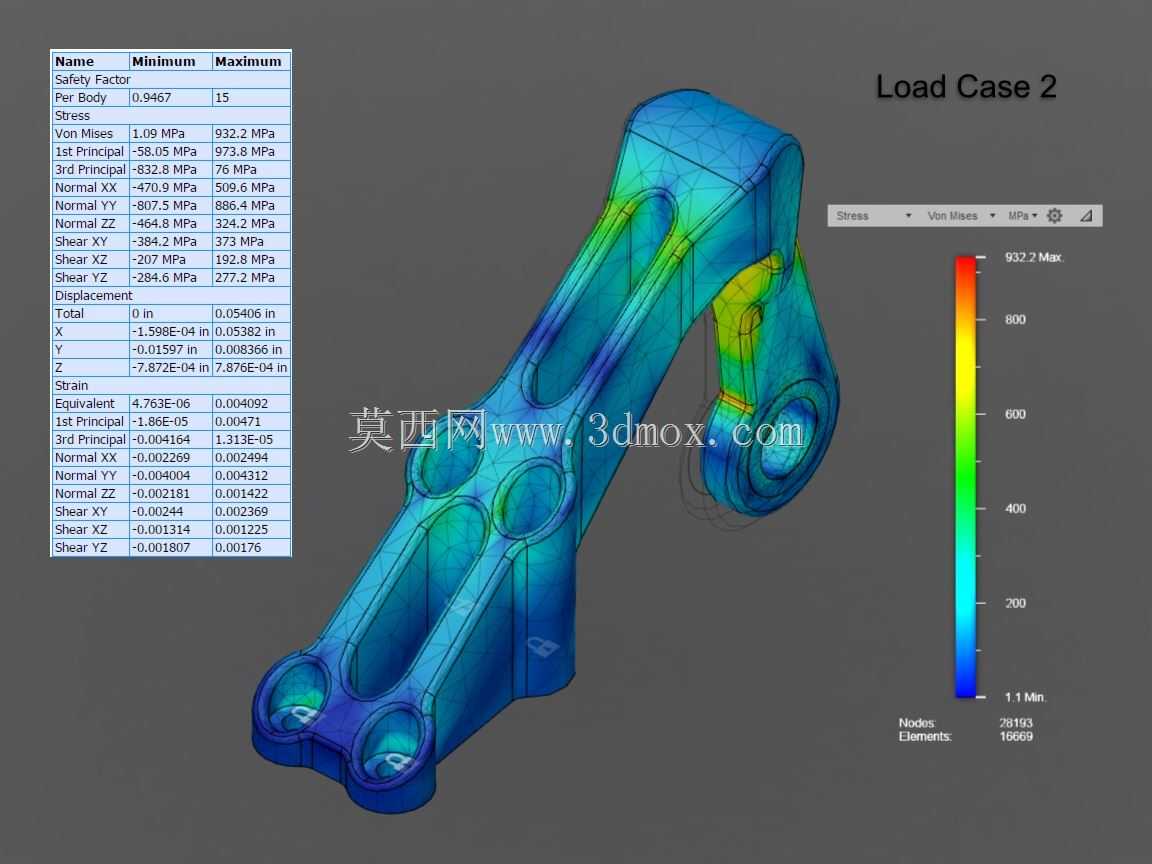This screenshot has height=864, width=1152.
Task: Click the 'Name' column header
Action: click(x=90, y=62)
